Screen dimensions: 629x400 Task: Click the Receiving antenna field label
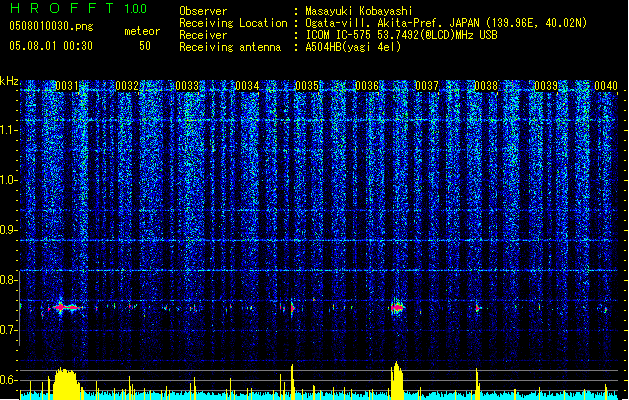(230, 47)
